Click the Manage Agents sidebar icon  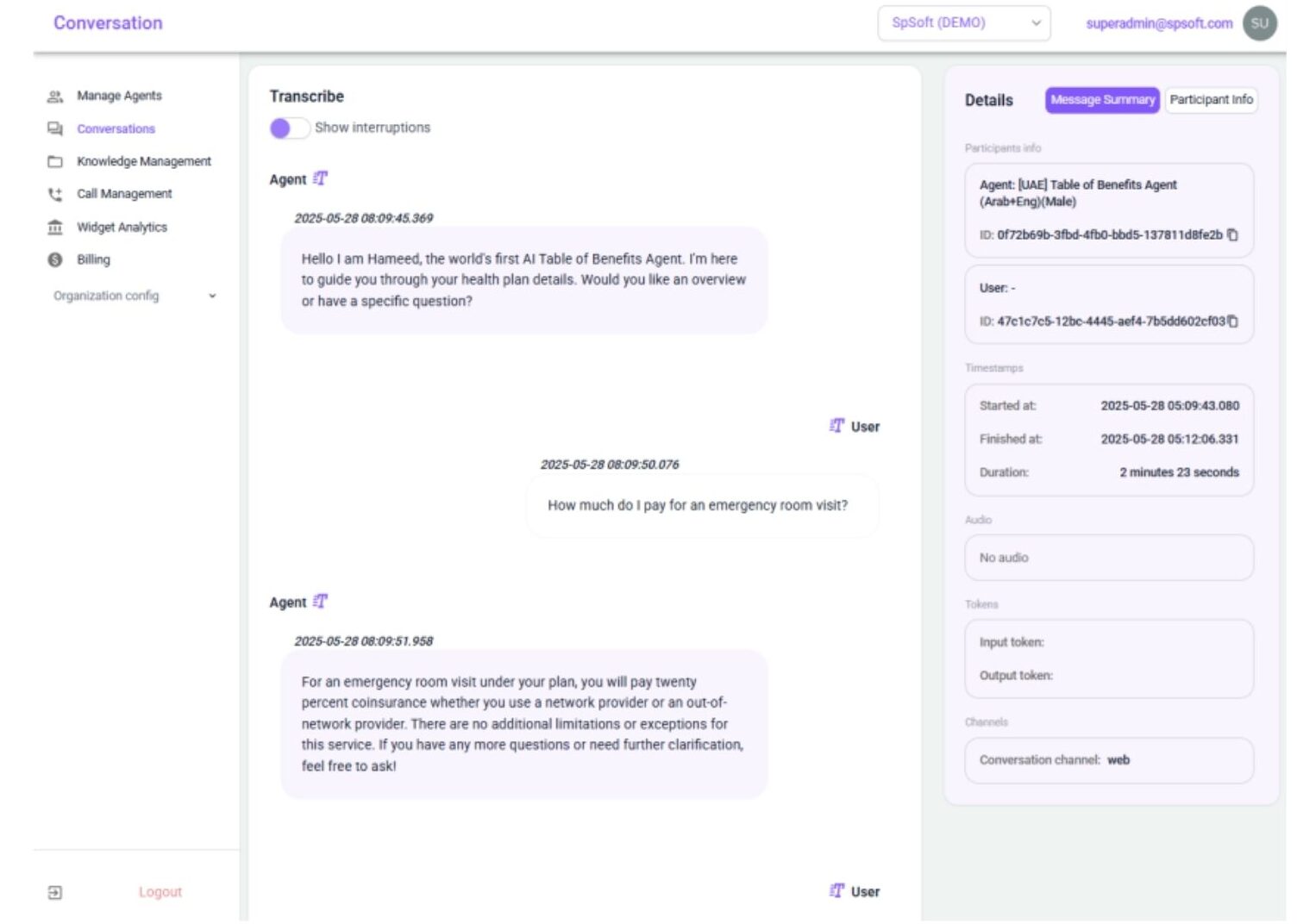pos(55,97)
